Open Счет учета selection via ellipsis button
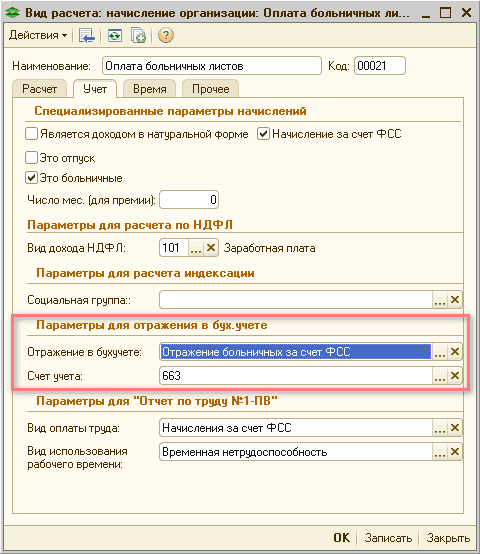This screenshot has width=480, height=554. [440, 376]
